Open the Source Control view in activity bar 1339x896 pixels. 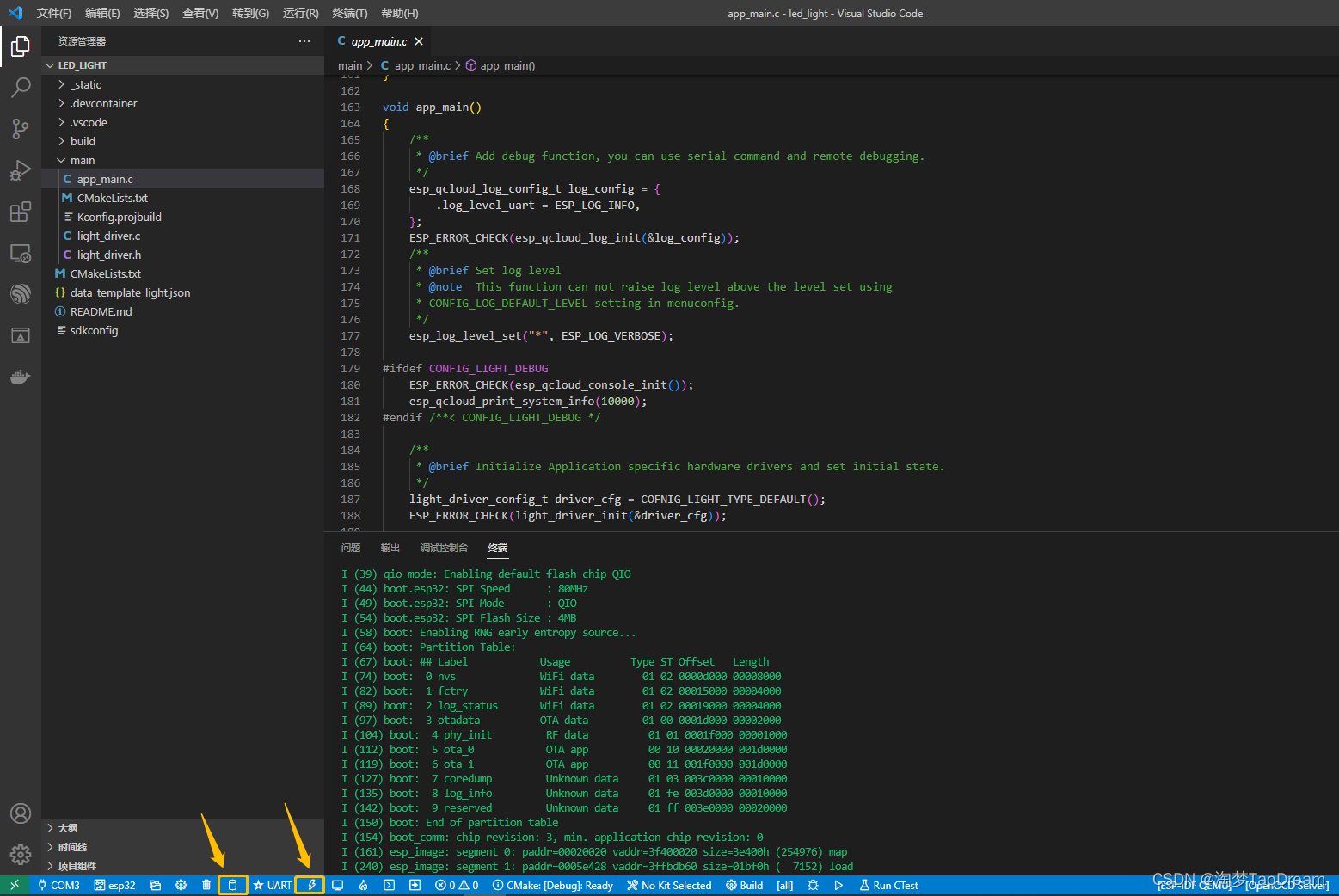[x=21, y=128]
